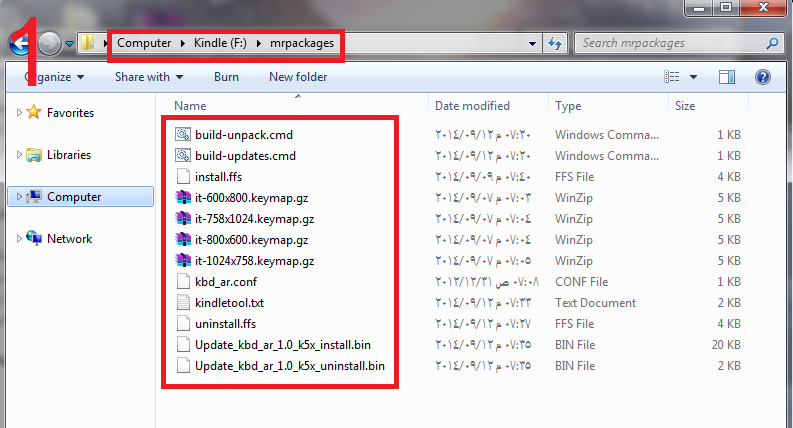Click Text Document type cell
The height and width of the screenshot is (428, 793).
point(595,303)
